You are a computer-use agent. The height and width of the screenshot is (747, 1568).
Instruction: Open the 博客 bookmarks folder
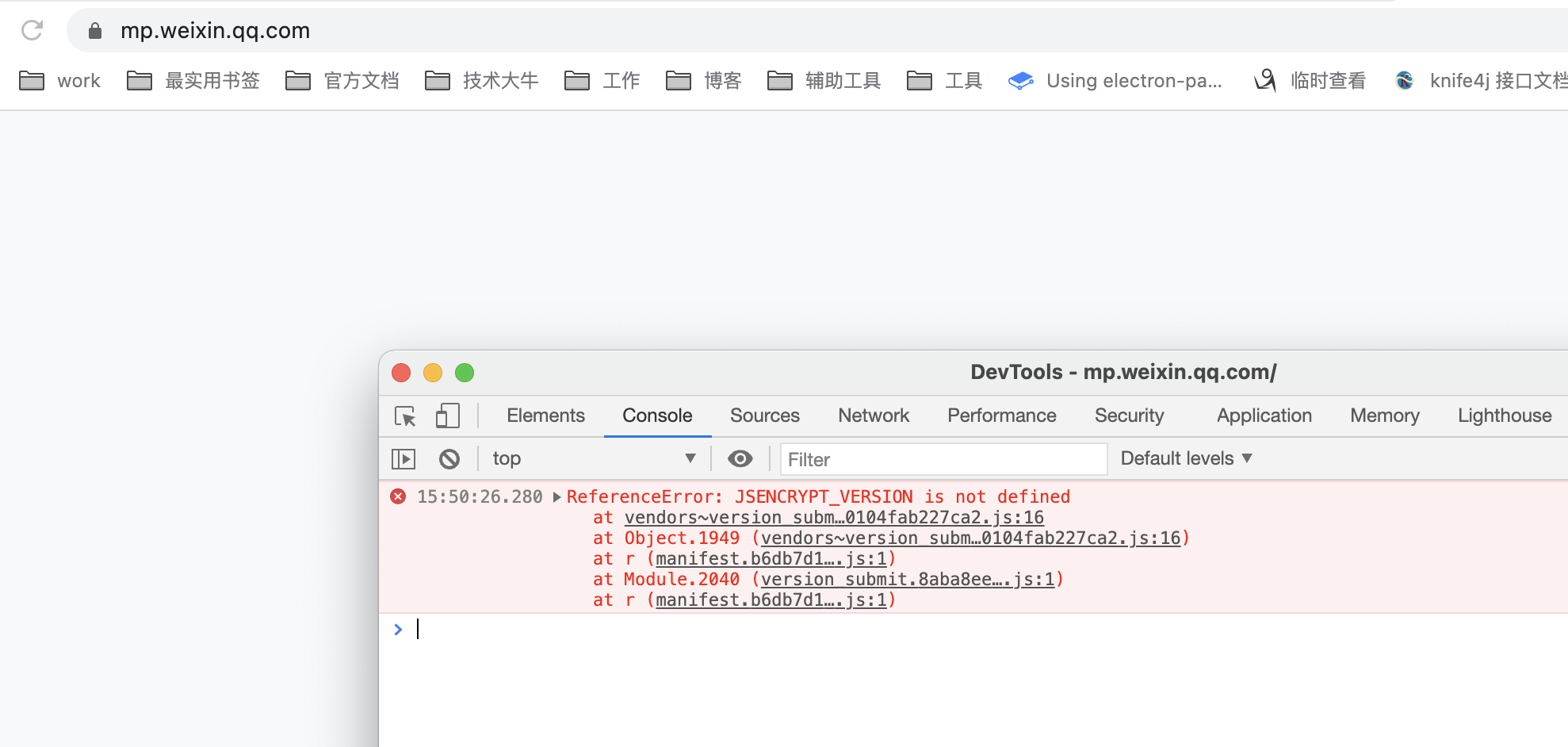704,81
